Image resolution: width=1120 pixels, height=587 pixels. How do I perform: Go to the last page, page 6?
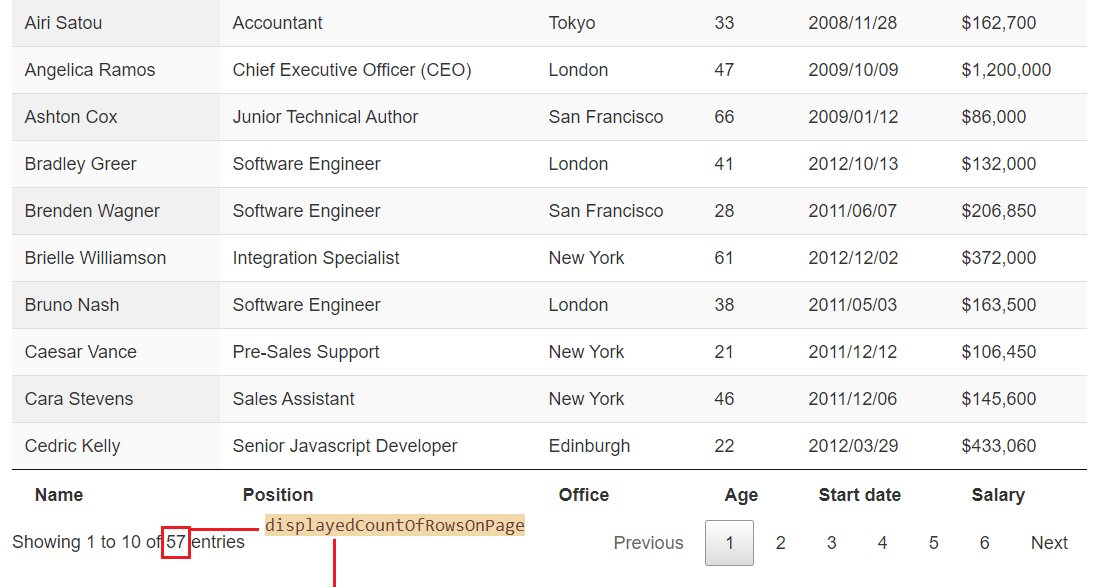point(984,542)
